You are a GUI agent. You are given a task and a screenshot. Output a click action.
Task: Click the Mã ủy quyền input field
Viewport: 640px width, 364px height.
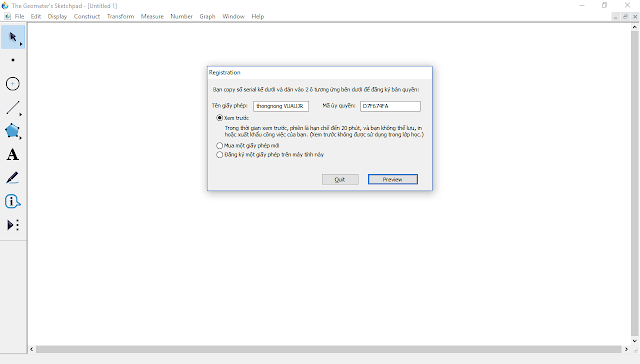390,106
